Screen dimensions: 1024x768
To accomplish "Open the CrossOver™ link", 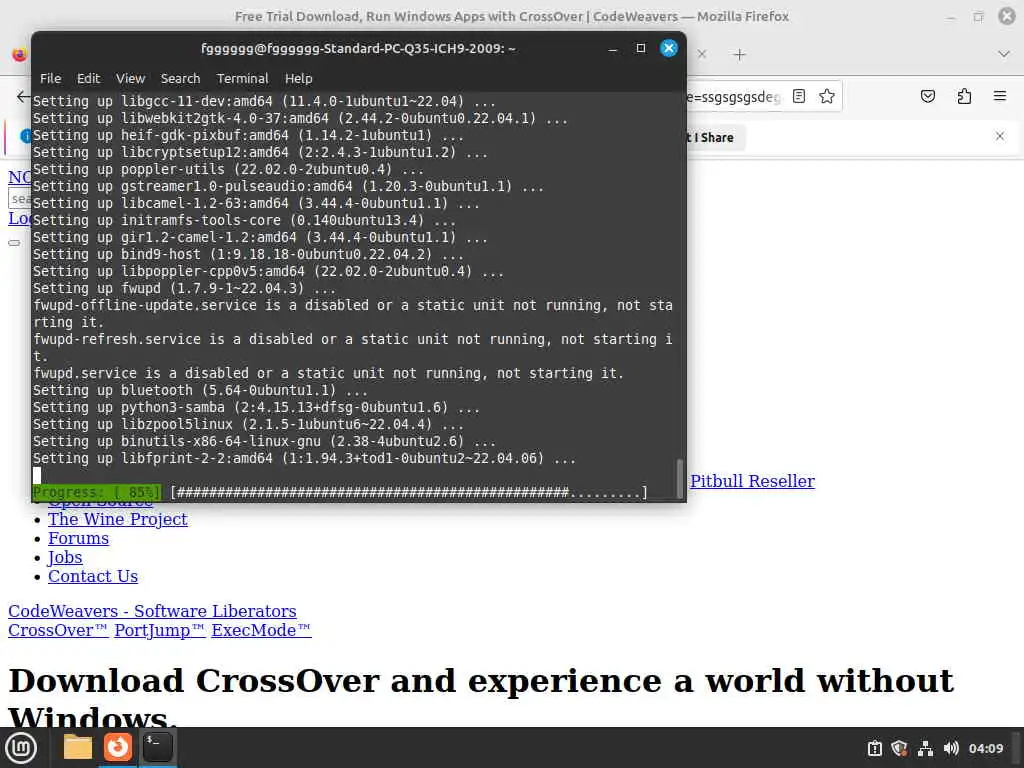I will coord(58,630).
